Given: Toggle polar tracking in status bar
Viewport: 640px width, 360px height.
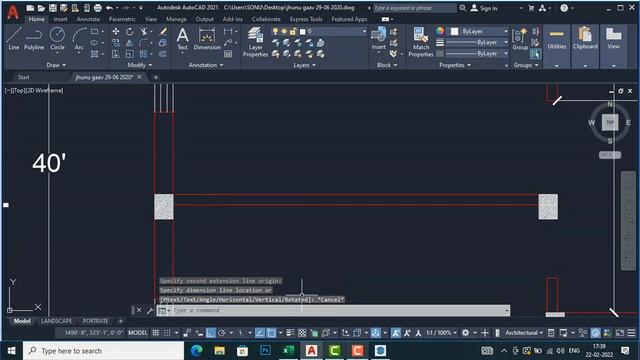Looking at the screenshot, I should 222,333.
